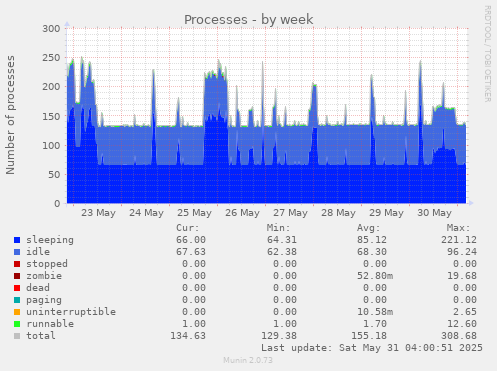Click the '28 May' x-axis label
Screen dimensions: 497x371
pos(338,213)
